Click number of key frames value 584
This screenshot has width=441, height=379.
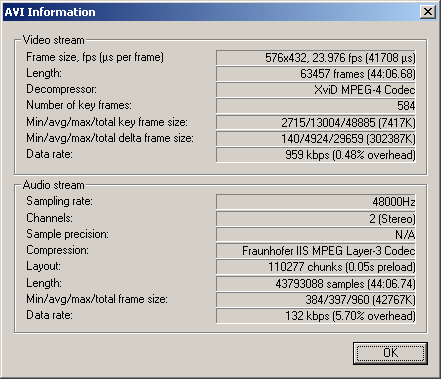[316, 106]
